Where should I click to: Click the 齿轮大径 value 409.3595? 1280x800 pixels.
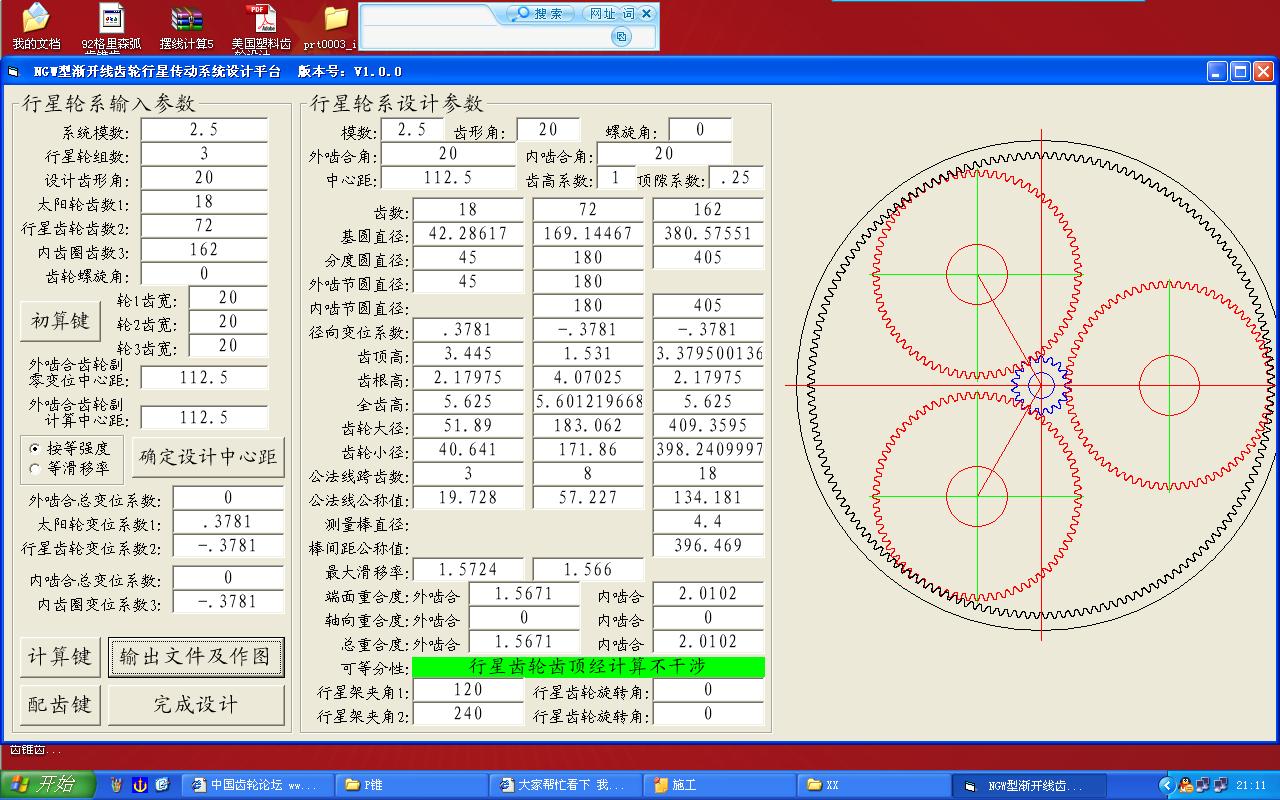(708, 426)
